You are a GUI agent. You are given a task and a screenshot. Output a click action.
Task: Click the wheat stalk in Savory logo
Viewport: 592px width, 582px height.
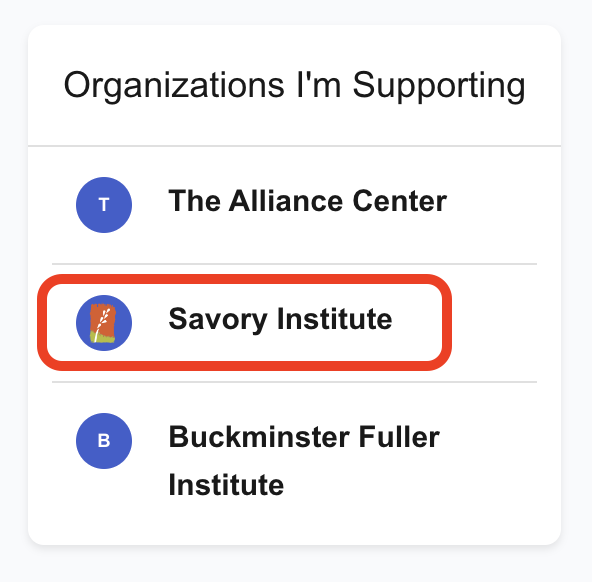tap(102, 323)
